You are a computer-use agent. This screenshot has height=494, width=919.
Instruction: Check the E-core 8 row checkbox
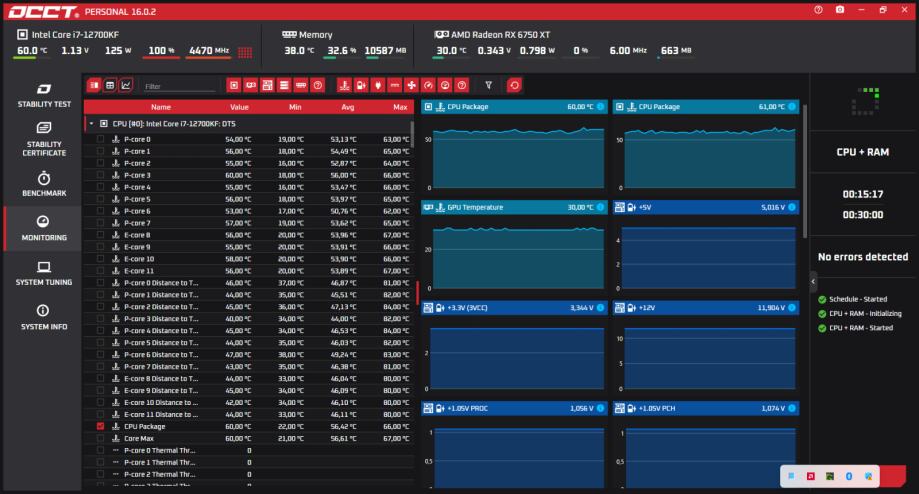point(100,234)
